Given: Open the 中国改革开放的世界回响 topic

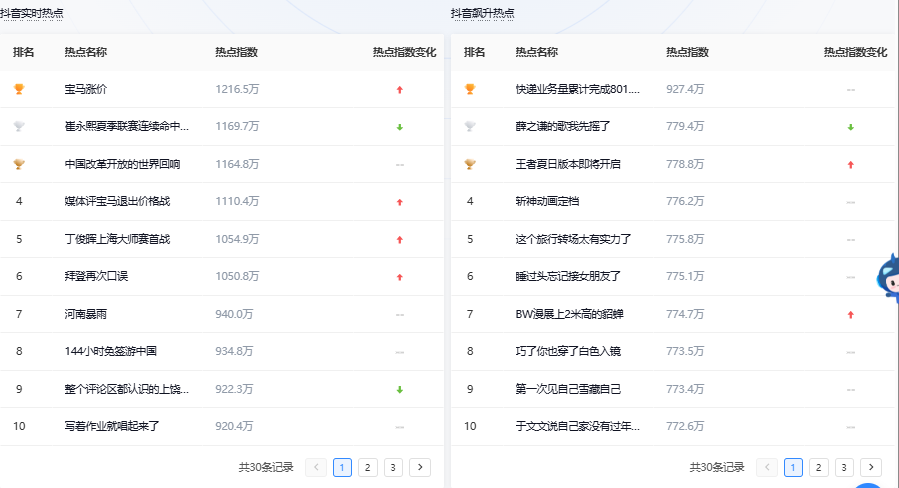Looking at the screenshot, I should click(122, 164).
